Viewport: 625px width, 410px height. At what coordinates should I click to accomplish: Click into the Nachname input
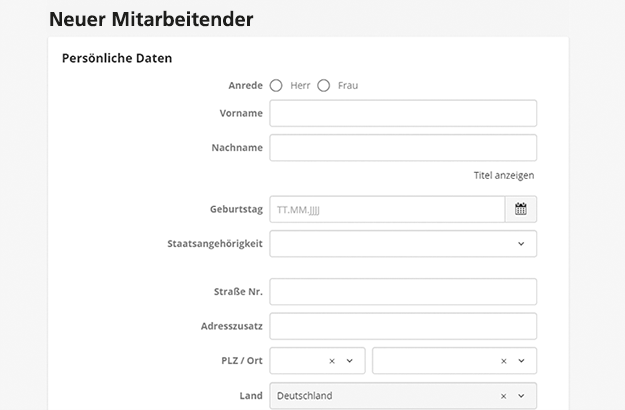(x=403, y=148)
